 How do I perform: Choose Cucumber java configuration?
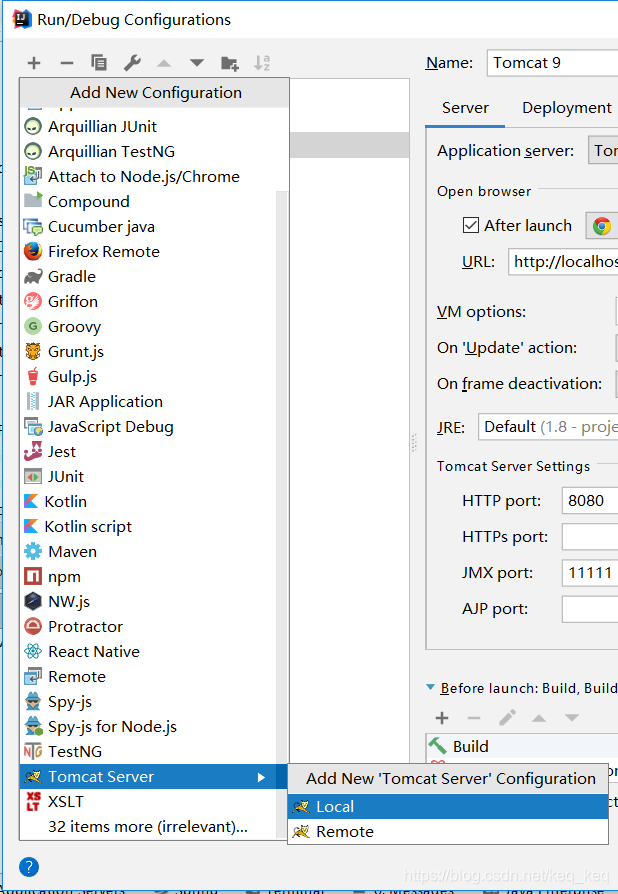148,227
